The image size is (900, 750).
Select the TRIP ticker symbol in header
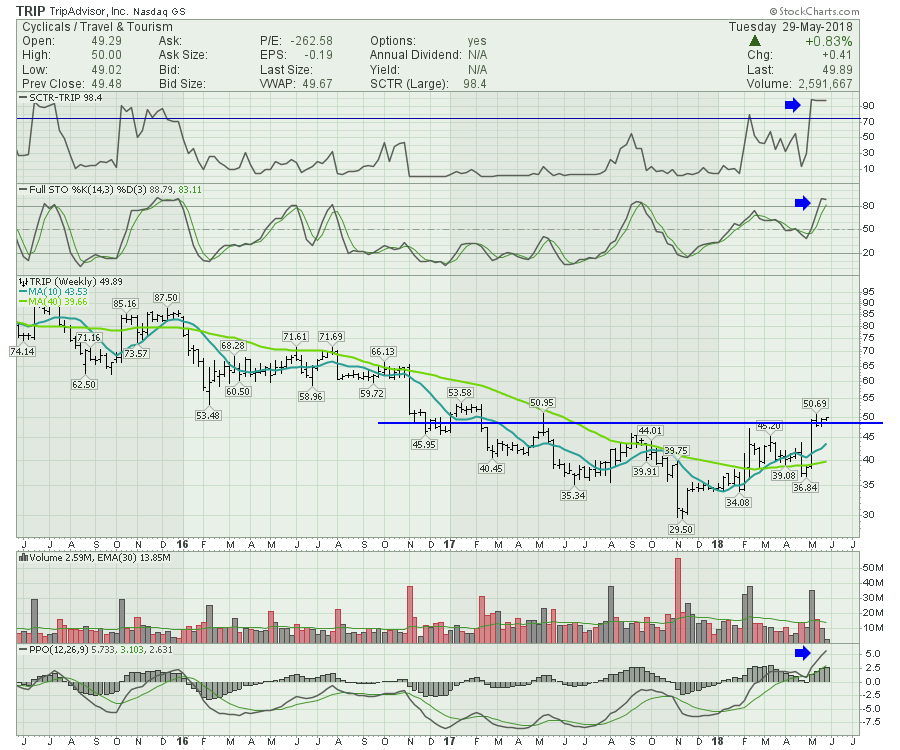30,11
